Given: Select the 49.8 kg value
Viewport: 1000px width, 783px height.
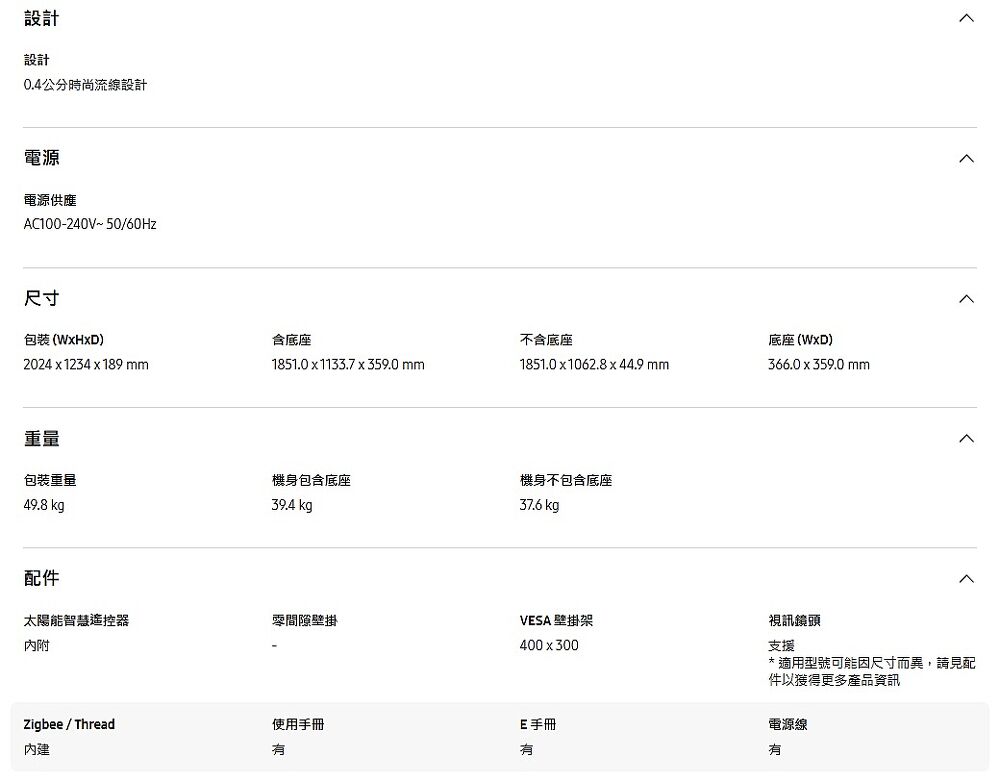Looking at the screenshot, I should click(44, 505).
